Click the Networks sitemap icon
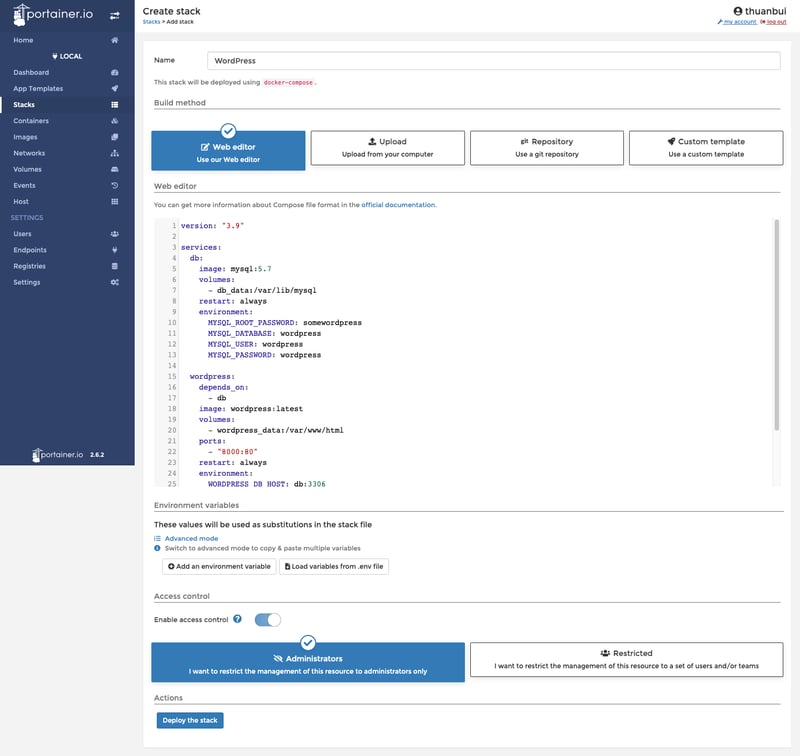 click(115, 153)
